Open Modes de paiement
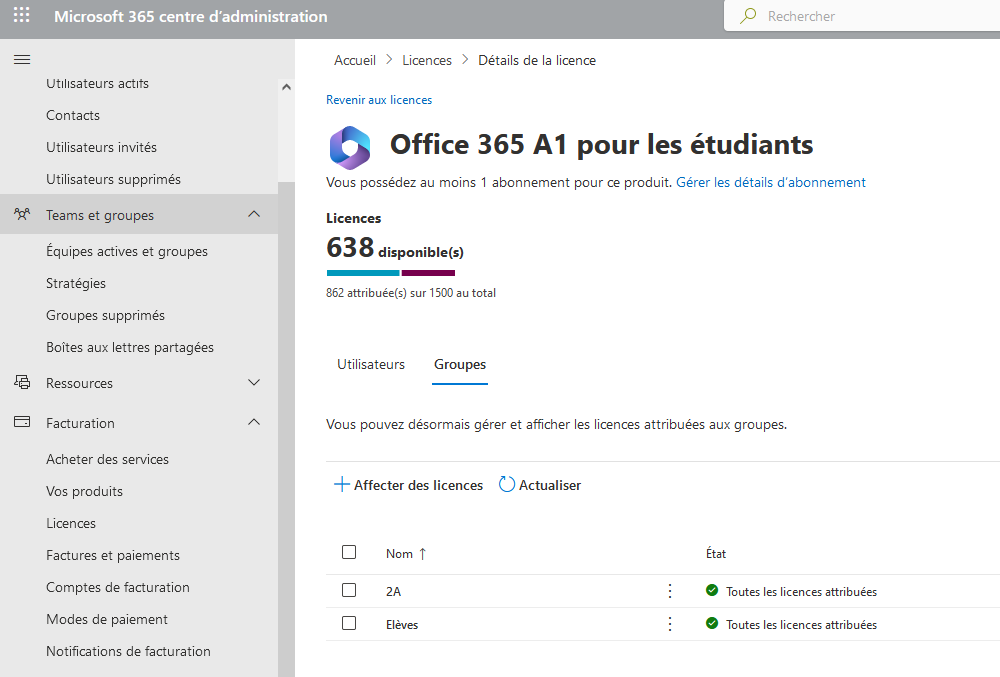Viewport: 1000px width, 677px height. click(x=107, y=619)
